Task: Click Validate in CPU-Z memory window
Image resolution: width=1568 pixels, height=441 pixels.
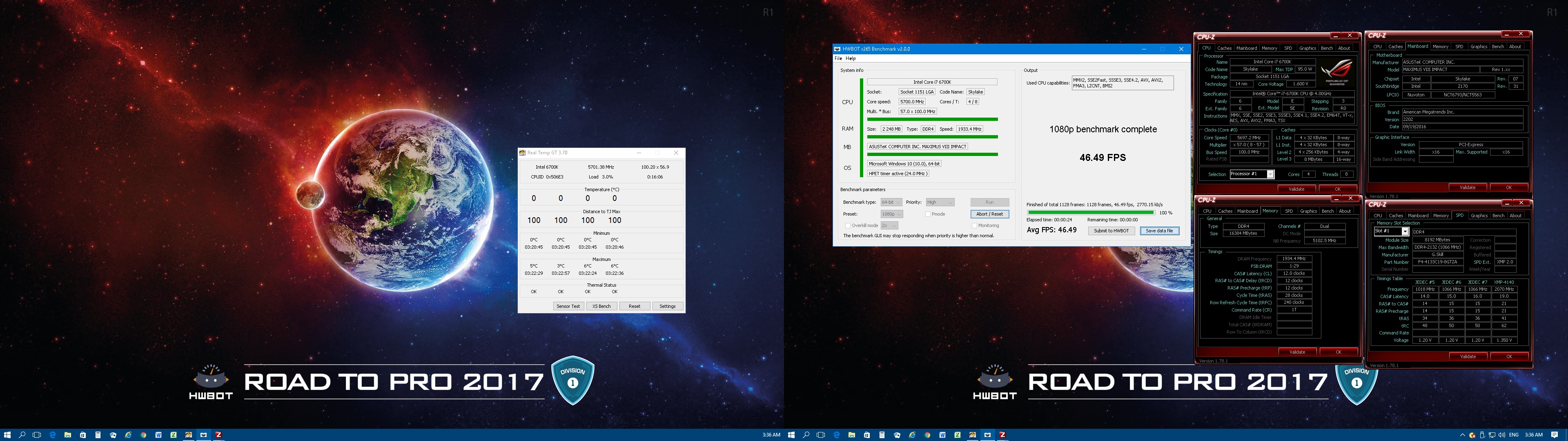Action: 1298,352
